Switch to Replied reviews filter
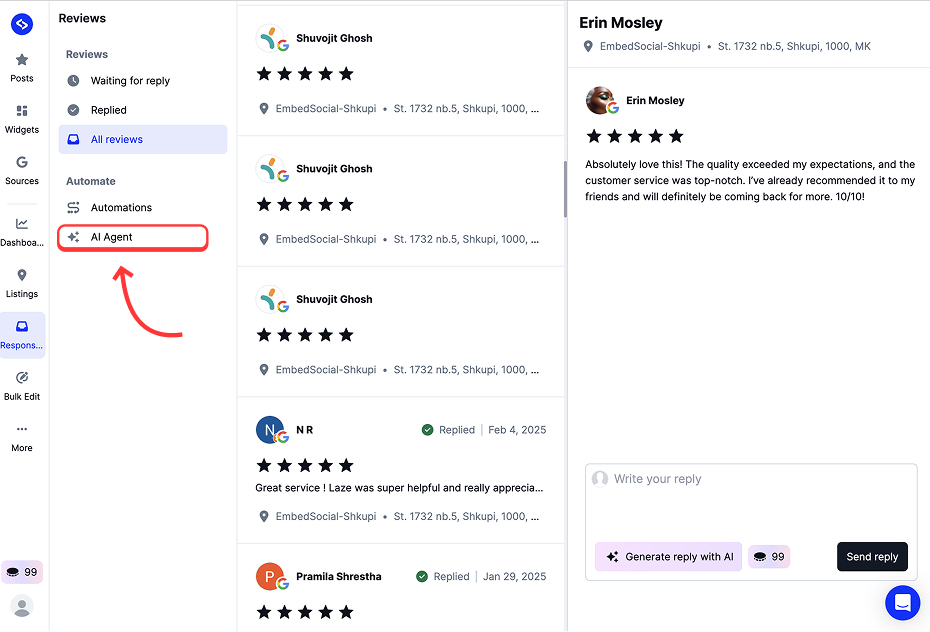The width and height of the screenshot is (930, 632). coord(108,110)
